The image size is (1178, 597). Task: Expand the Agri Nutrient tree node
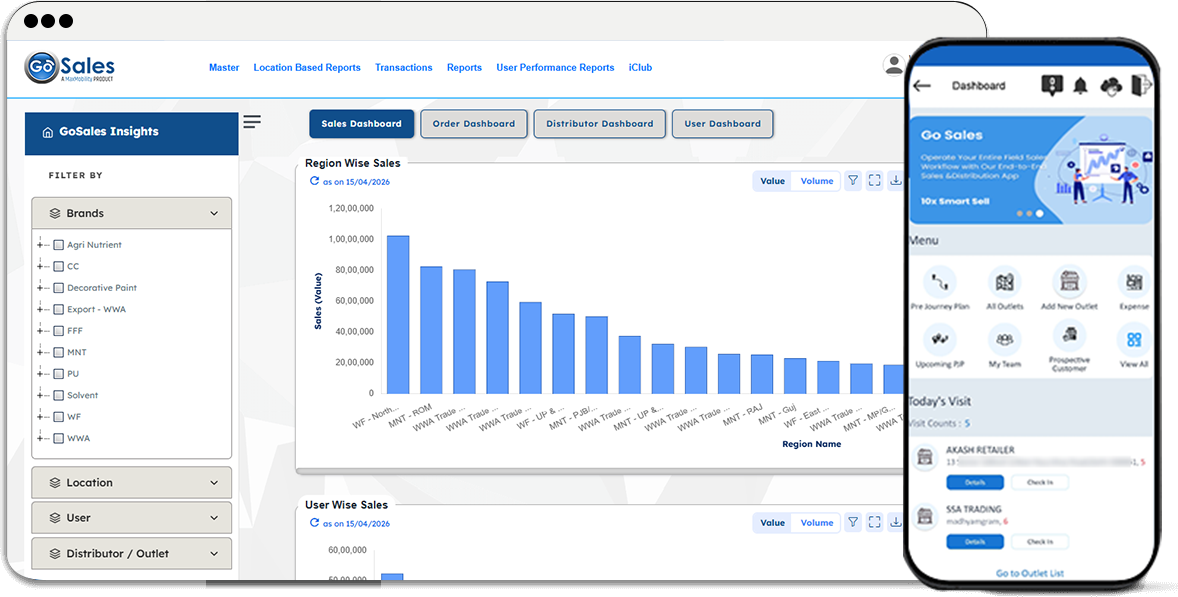coord(40,245)
